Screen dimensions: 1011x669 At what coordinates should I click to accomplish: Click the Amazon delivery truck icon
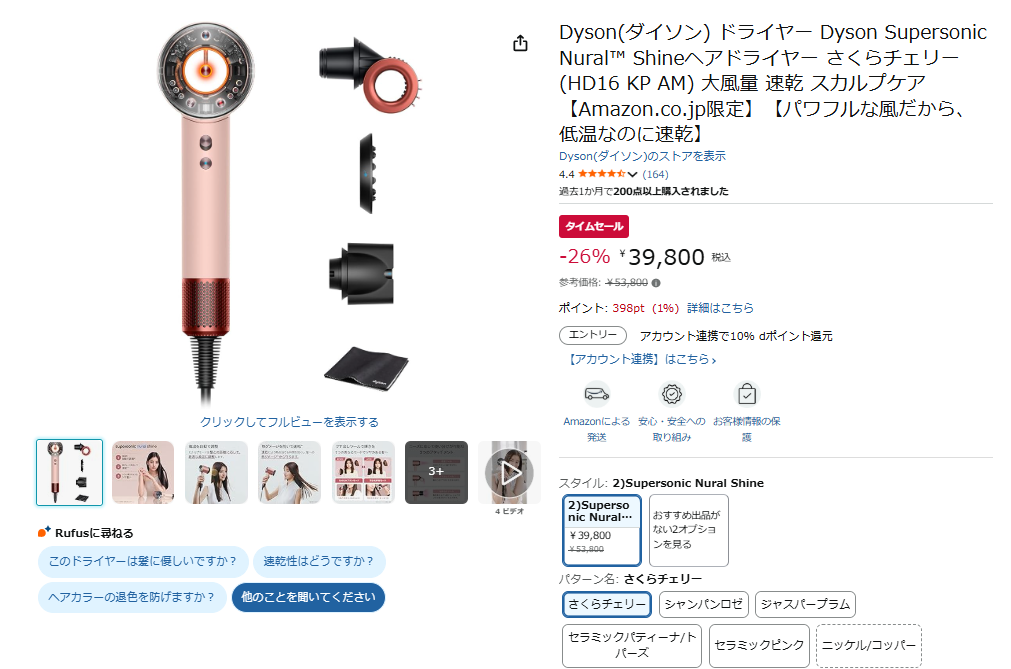(596, 394)
